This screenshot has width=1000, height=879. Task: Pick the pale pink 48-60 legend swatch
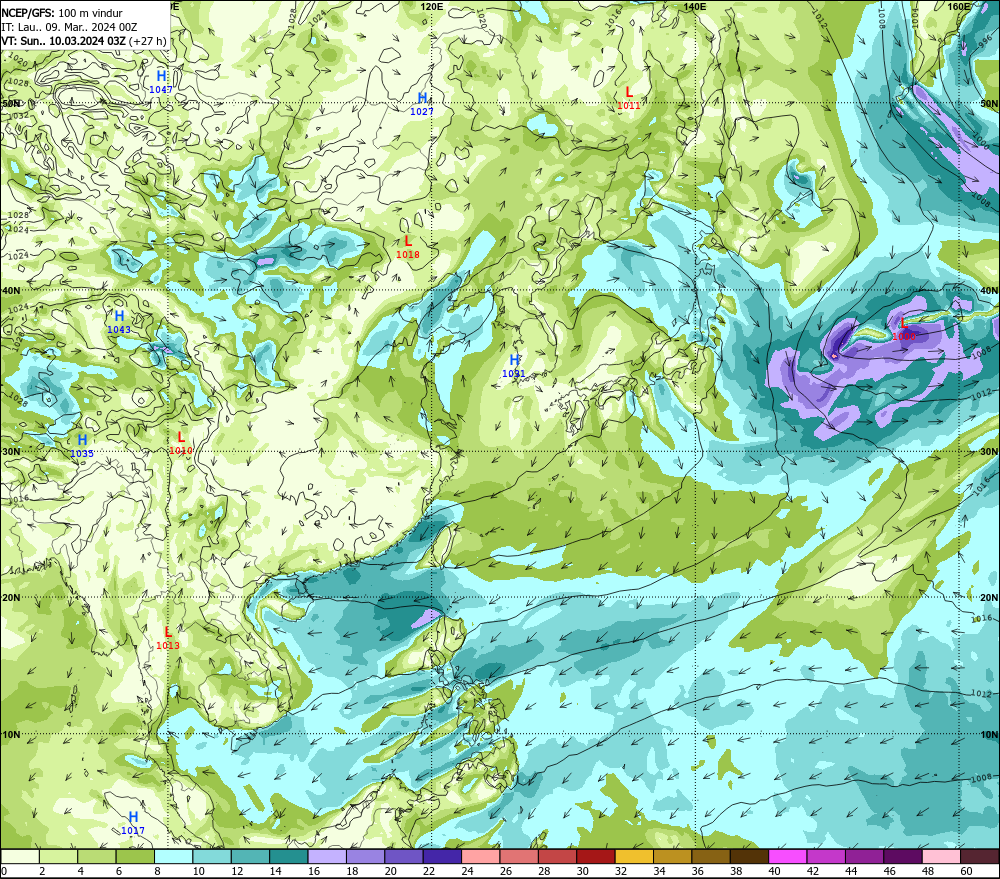[941, 856]
